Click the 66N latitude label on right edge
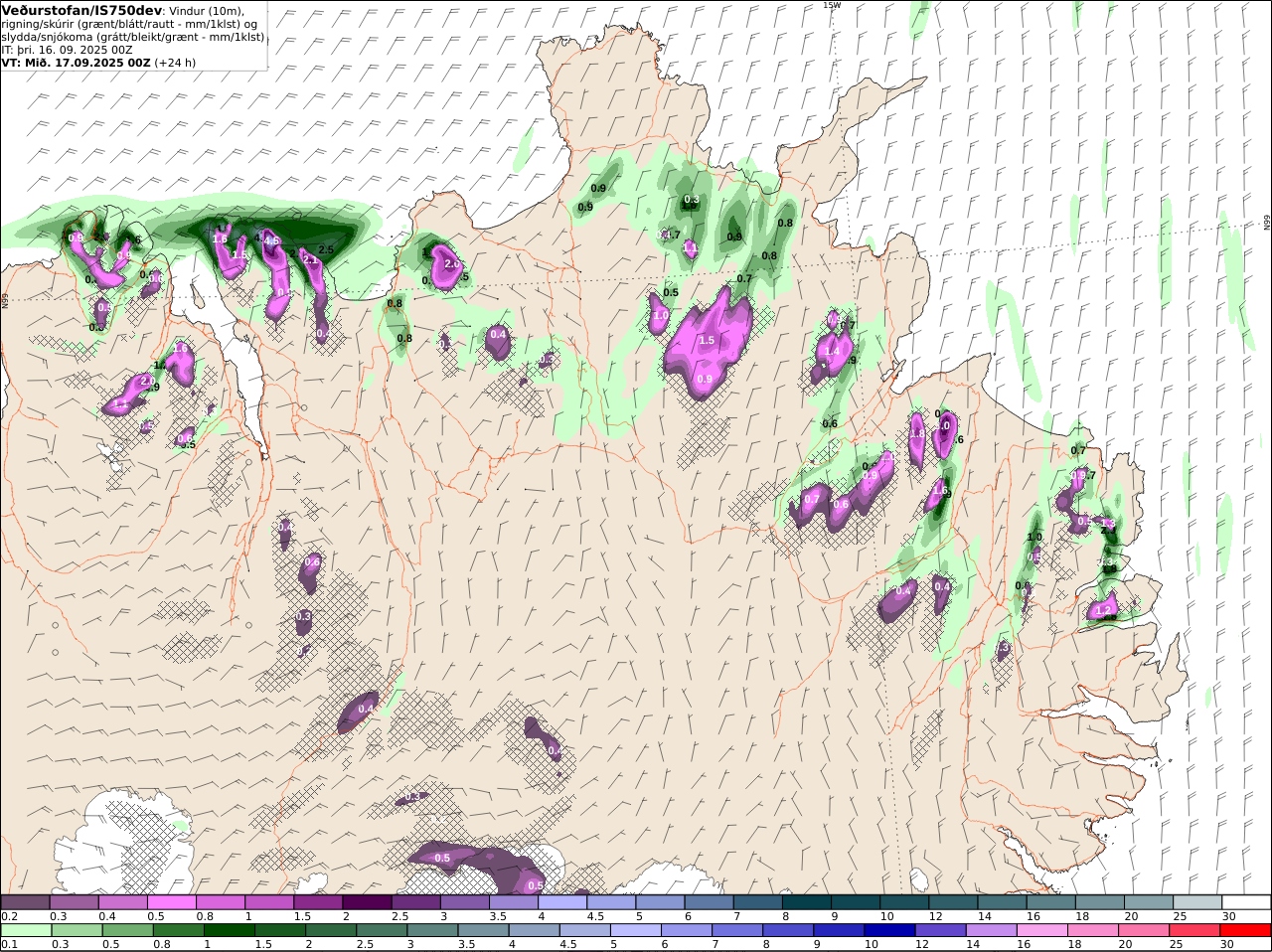Viewport: 1272px width, 952px height. 1267,223
